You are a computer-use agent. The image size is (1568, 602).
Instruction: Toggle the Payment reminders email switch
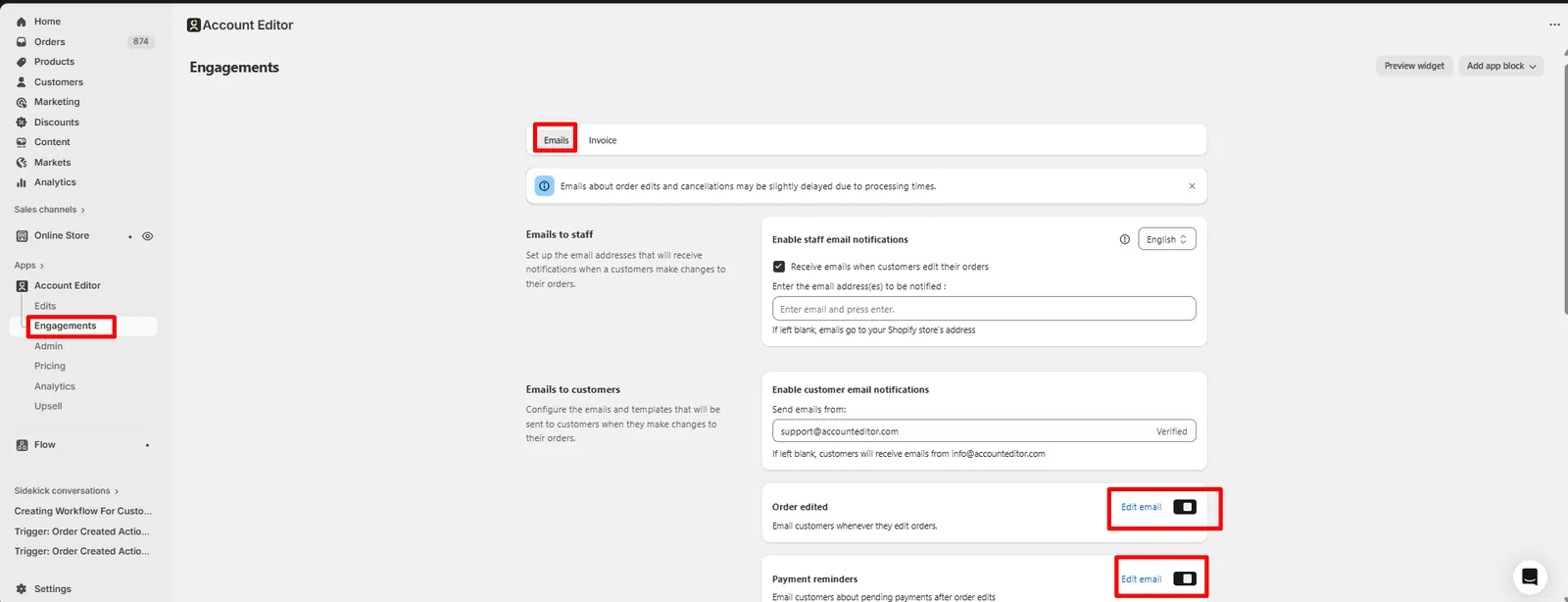point(1185,578)
